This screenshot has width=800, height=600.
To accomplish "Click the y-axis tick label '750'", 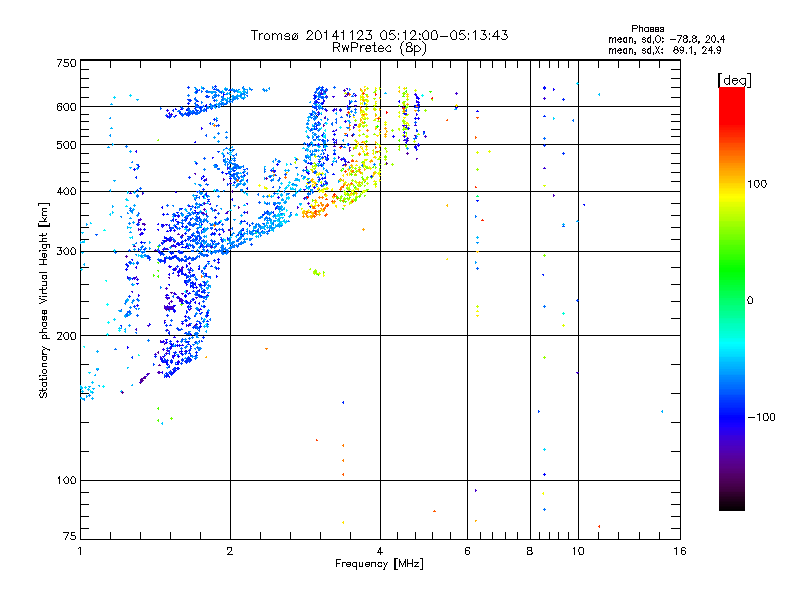I will [66, 63].
